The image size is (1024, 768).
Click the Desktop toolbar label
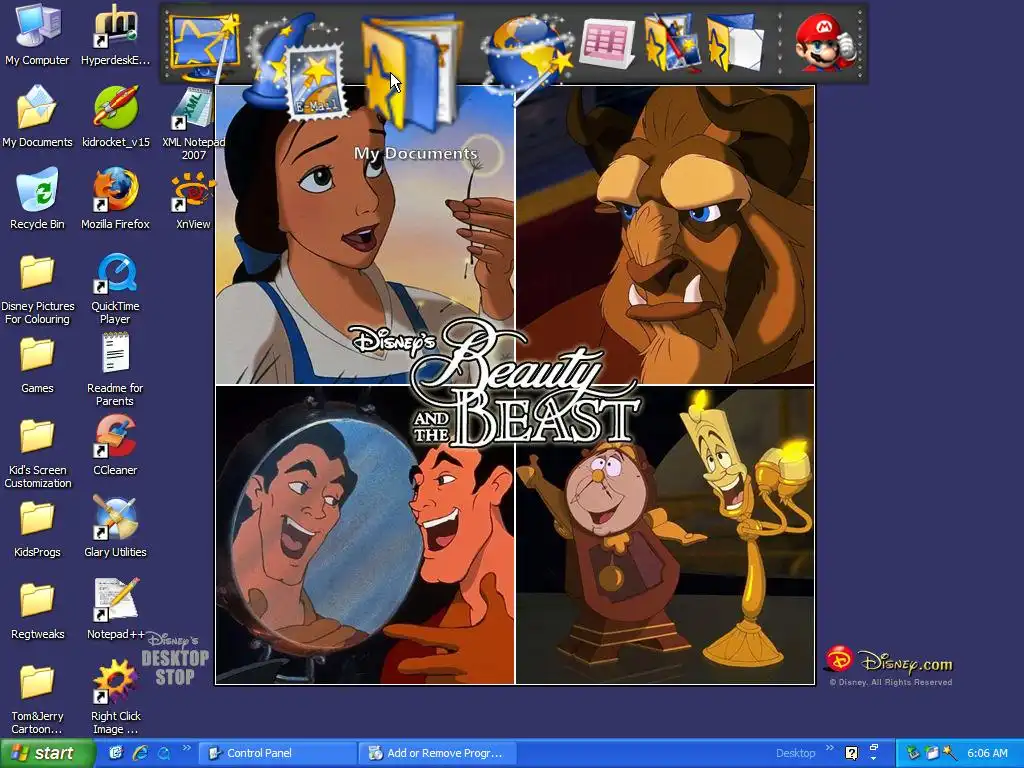[795, 753]
